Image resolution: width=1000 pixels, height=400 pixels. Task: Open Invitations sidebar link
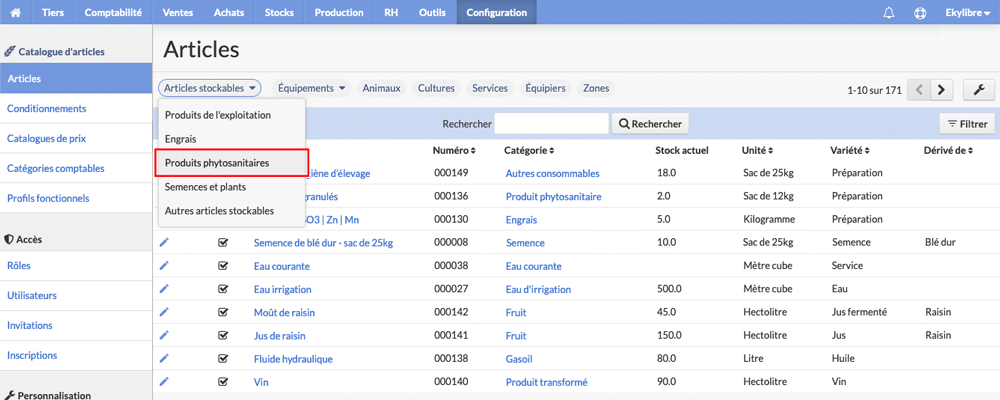click(x=76, y=325)
